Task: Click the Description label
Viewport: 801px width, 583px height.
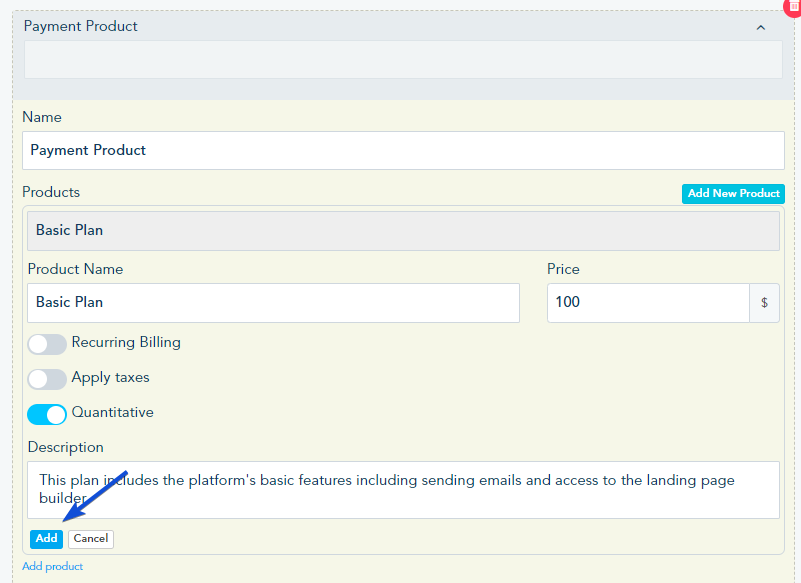Action: coord(65,447)
